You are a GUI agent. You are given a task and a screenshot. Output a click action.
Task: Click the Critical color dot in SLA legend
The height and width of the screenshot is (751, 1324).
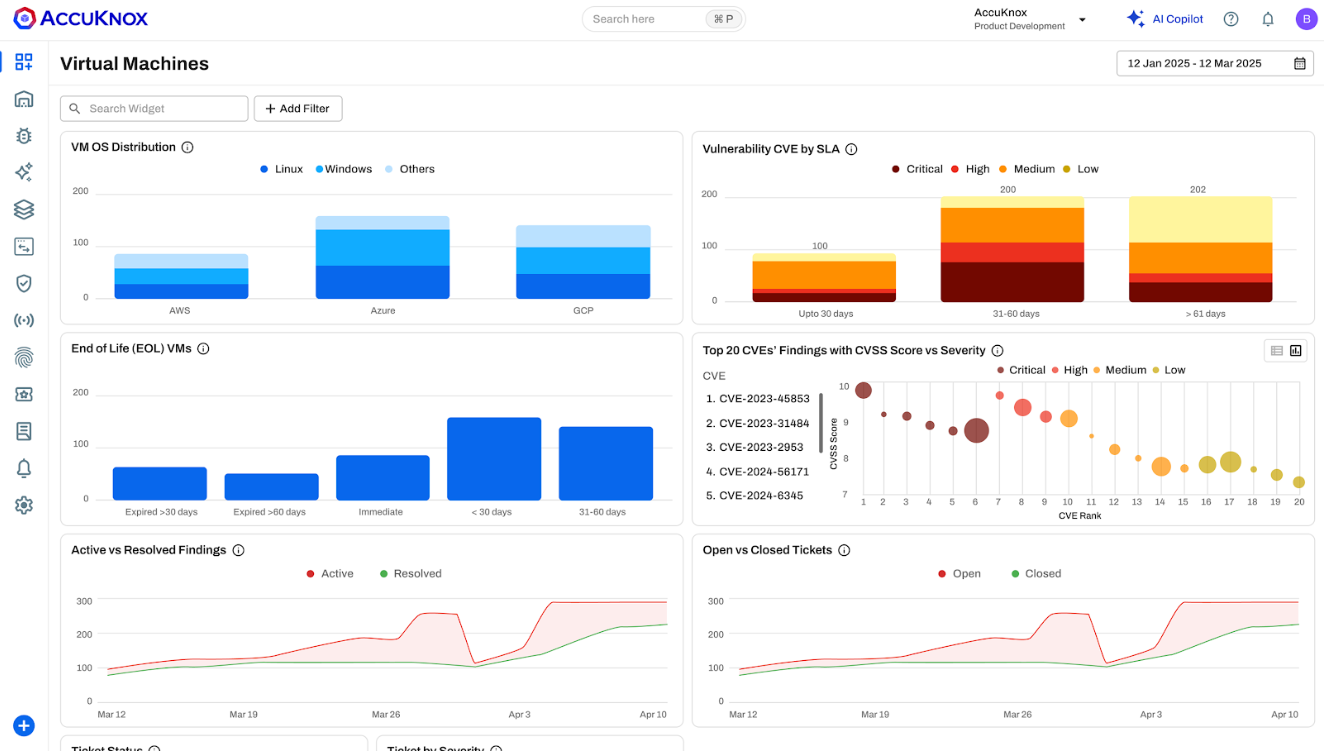point(896,169)
